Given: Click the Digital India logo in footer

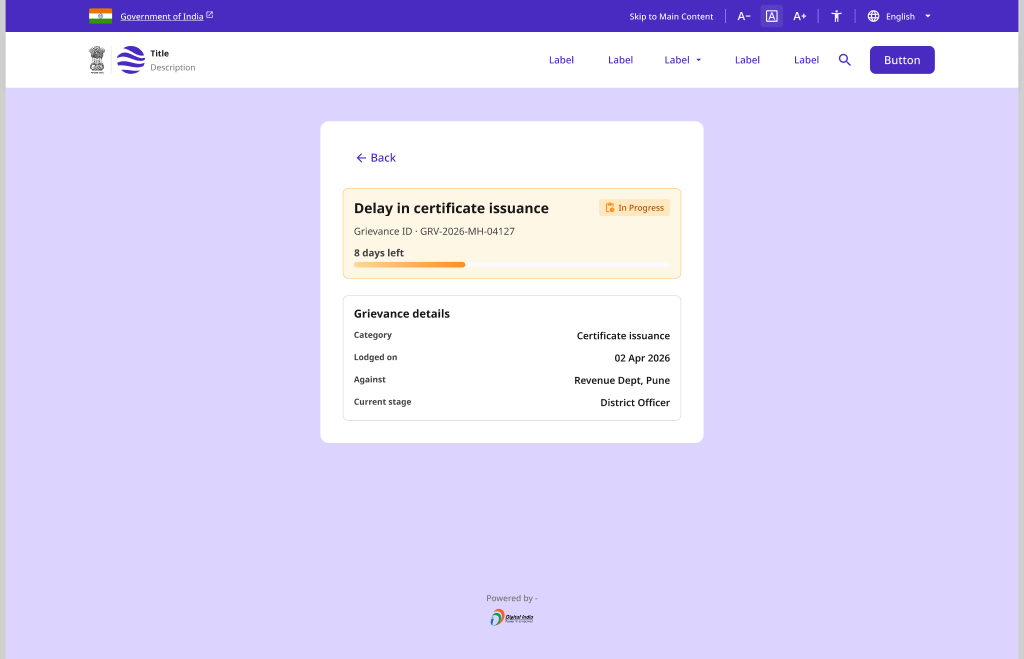Looking at the screenshot, I should click(x=511, y=617).
